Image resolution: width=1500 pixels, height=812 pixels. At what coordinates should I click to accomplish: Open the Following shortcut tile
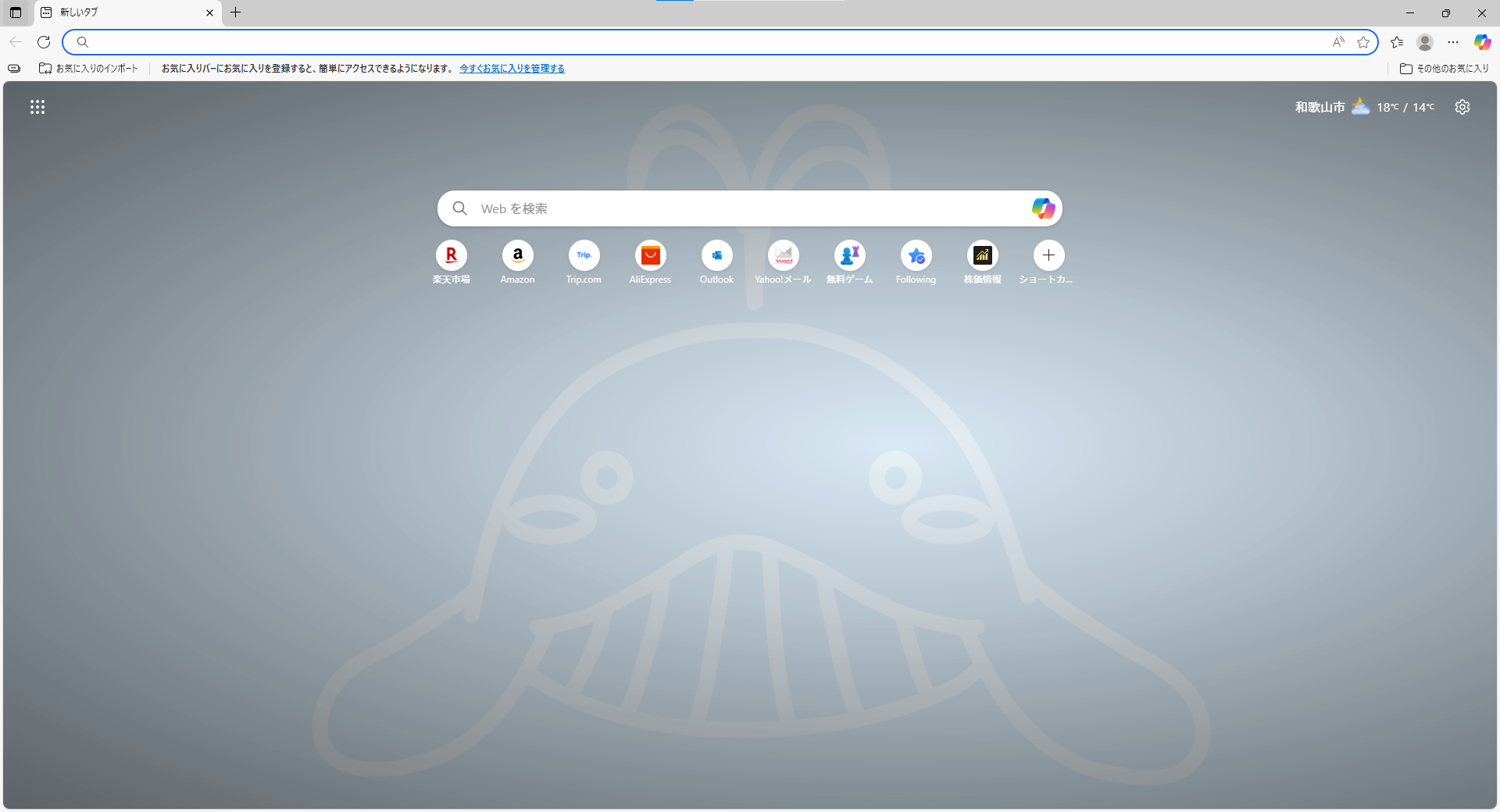click(x=916, y=255)
